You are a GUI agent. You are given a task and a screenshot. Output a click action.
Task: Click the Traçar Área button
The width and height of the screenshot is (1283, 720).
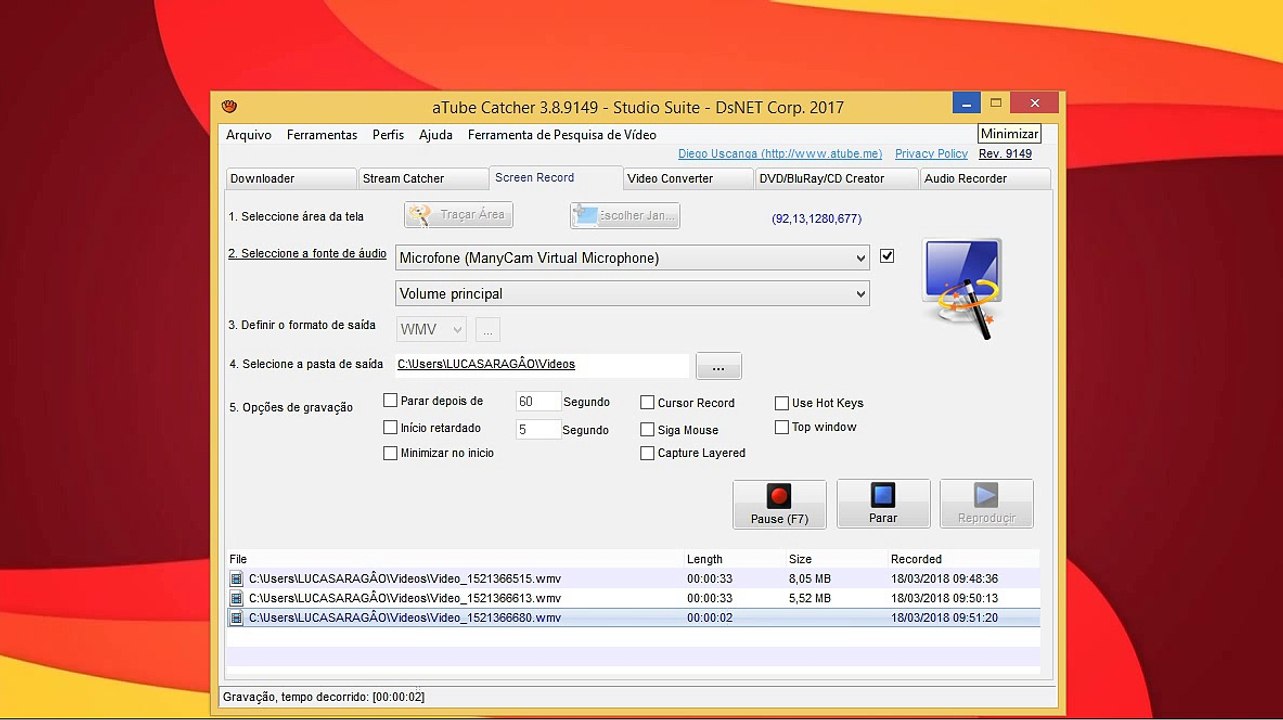coord(459,215)
